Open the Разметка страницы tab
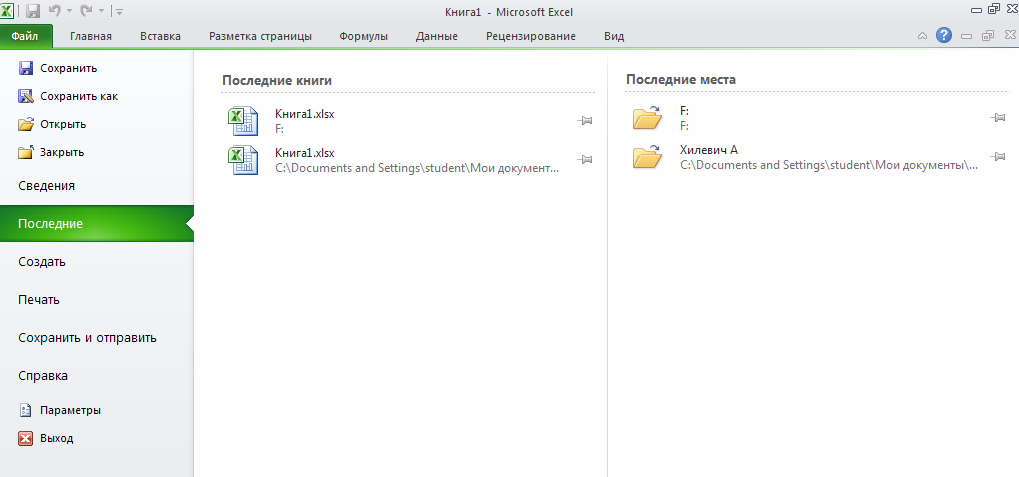The width and height of the screenshot is (1019, 477). pyautogui.click(x=260, y=36)
